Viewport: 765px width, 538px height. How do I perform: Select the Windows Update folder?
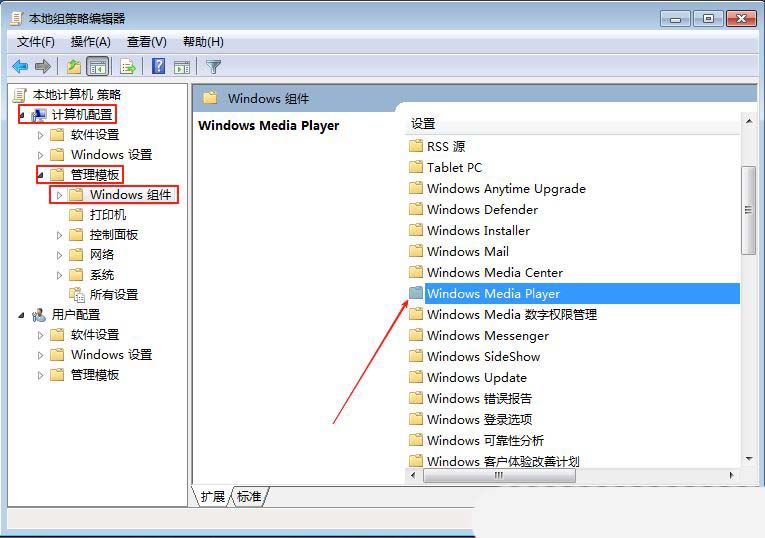point(476,378)
